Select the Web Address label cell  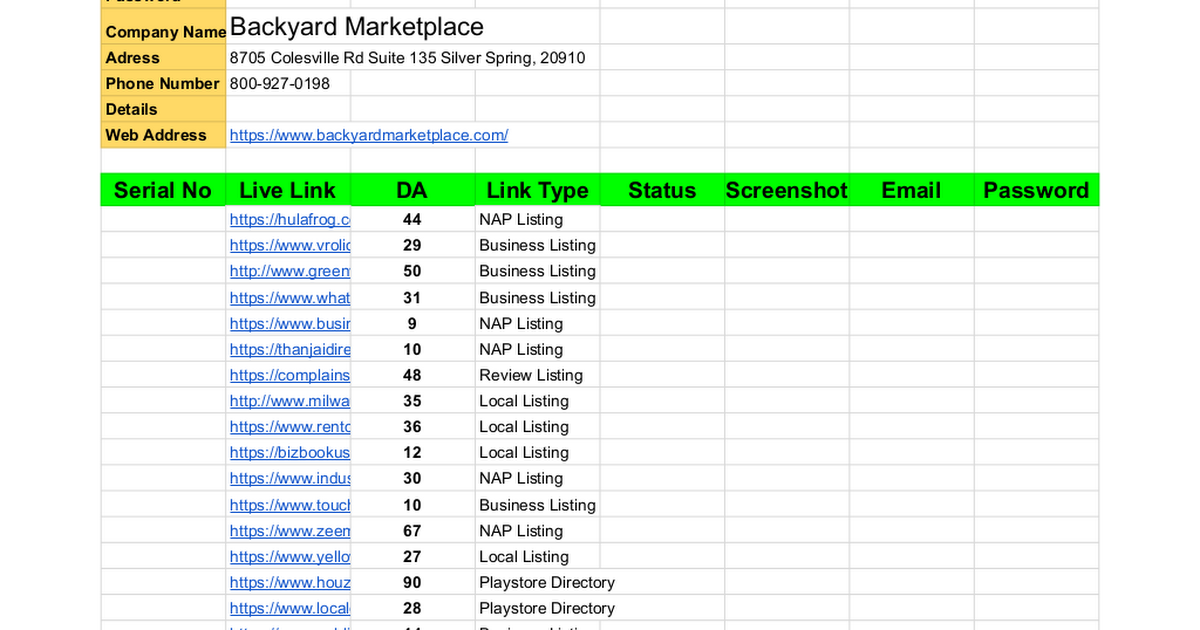point(163,136)
